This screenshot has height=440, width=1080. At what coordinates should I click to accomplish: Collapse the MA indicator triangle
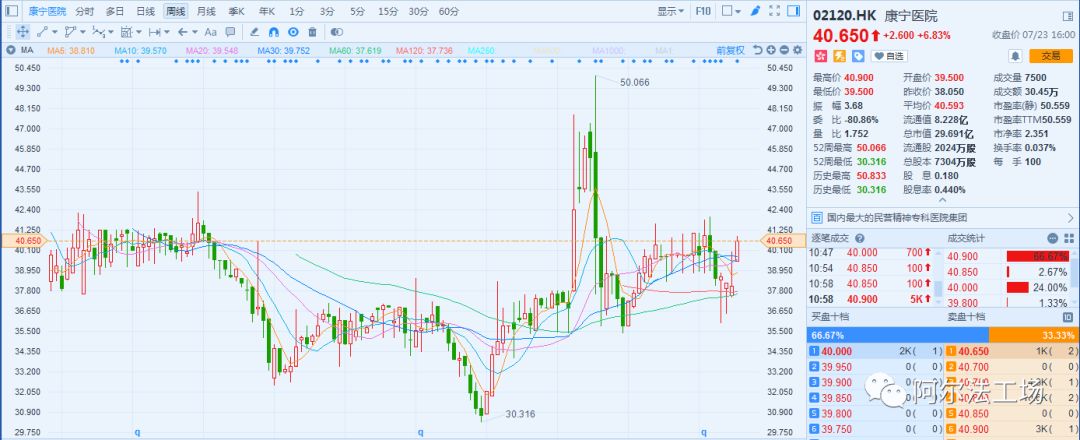coord(10,50)
